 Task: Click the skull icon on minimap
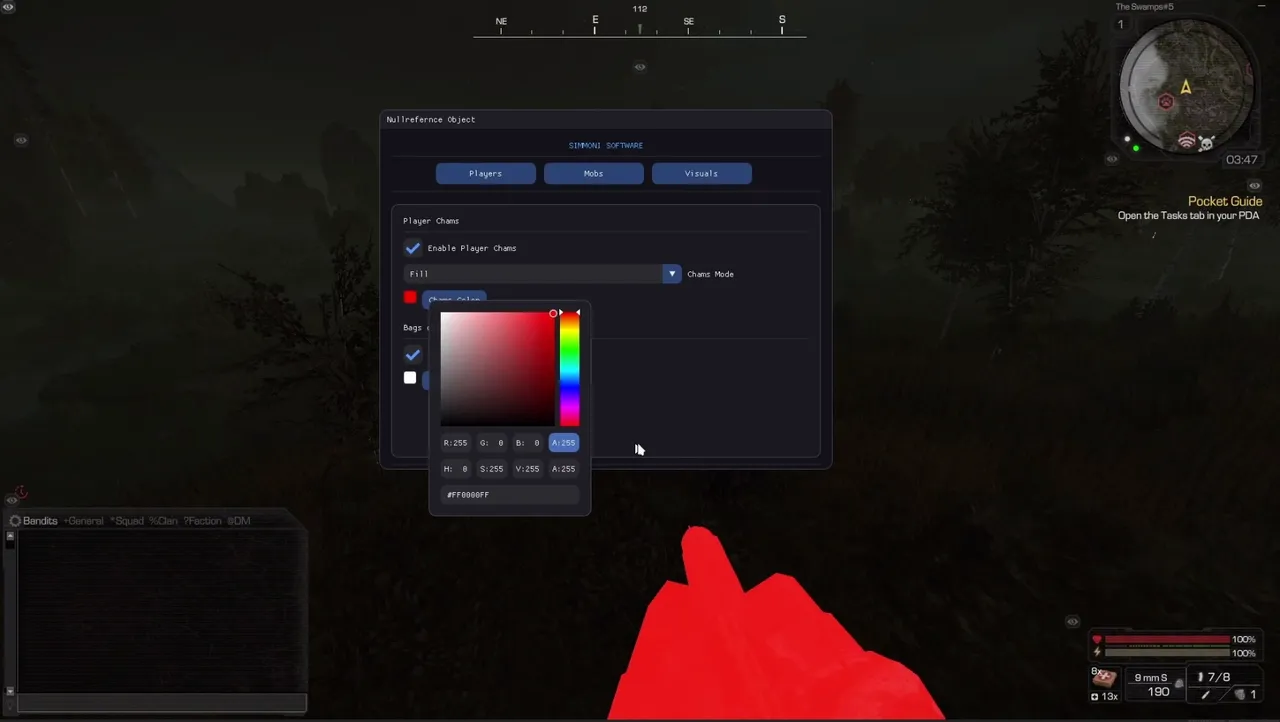point(1207,143)
